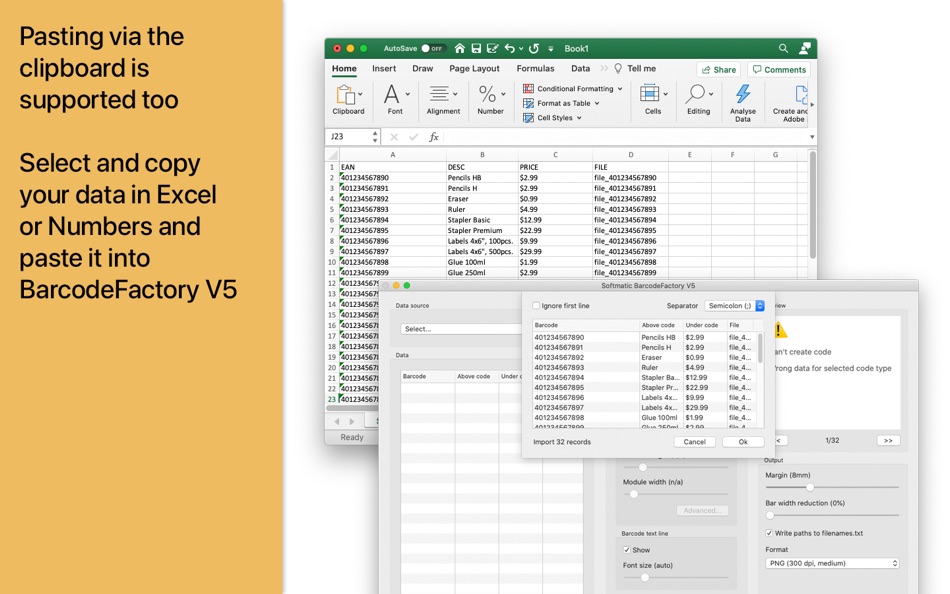950x594 pixels.
Task: Open the Page Layout ribbon tab
Action: pos(474,68)
